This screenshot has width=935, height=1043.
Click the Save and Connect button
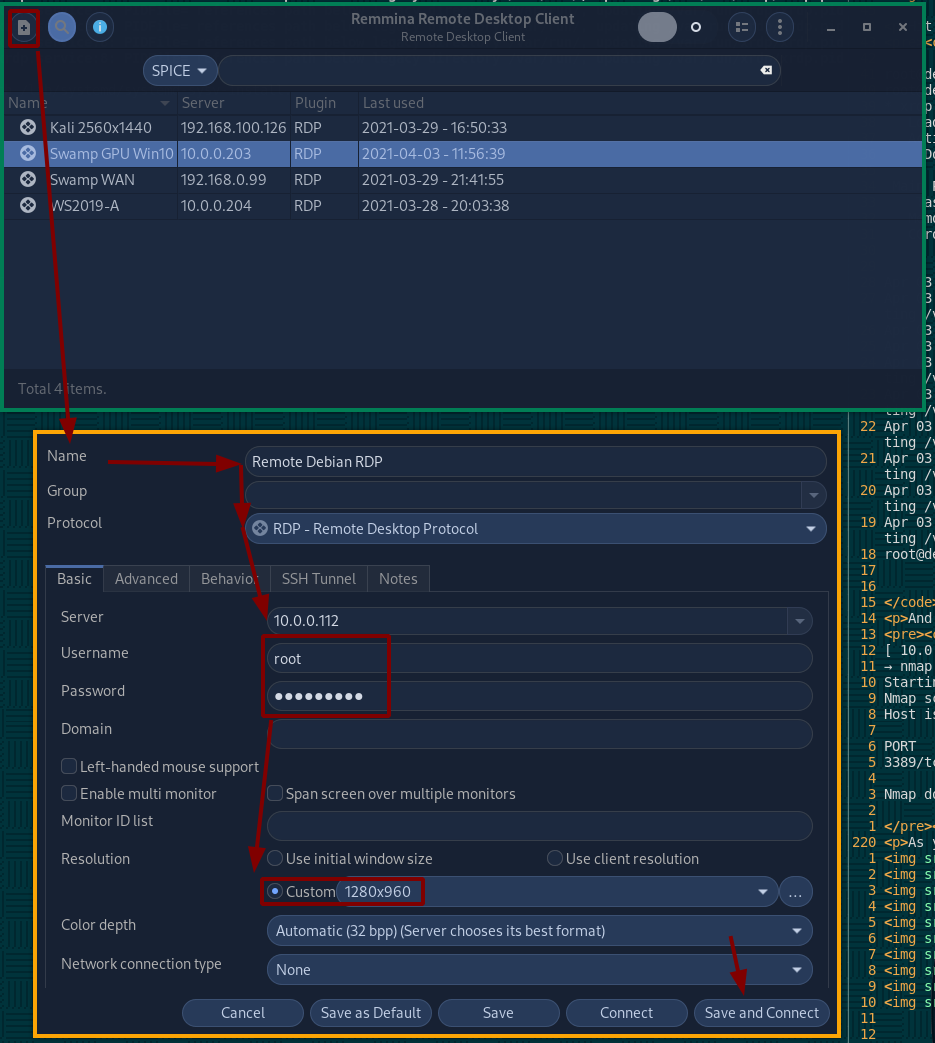click(761, 1013)
